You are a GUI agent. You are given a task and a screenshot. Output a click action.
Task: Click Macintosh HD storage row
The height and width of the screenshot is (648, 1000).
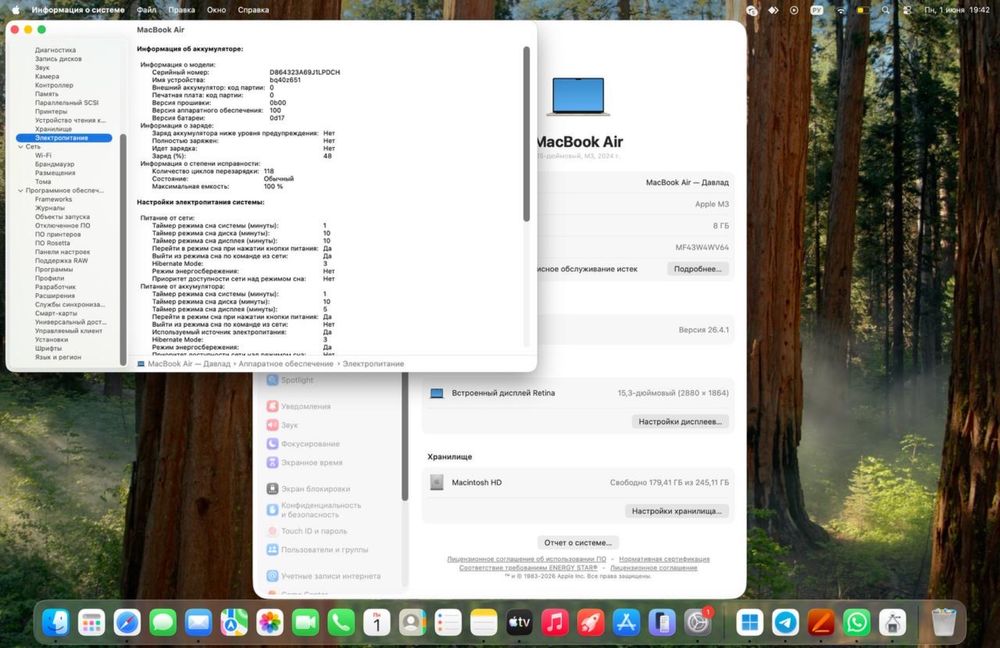[579, 483]
